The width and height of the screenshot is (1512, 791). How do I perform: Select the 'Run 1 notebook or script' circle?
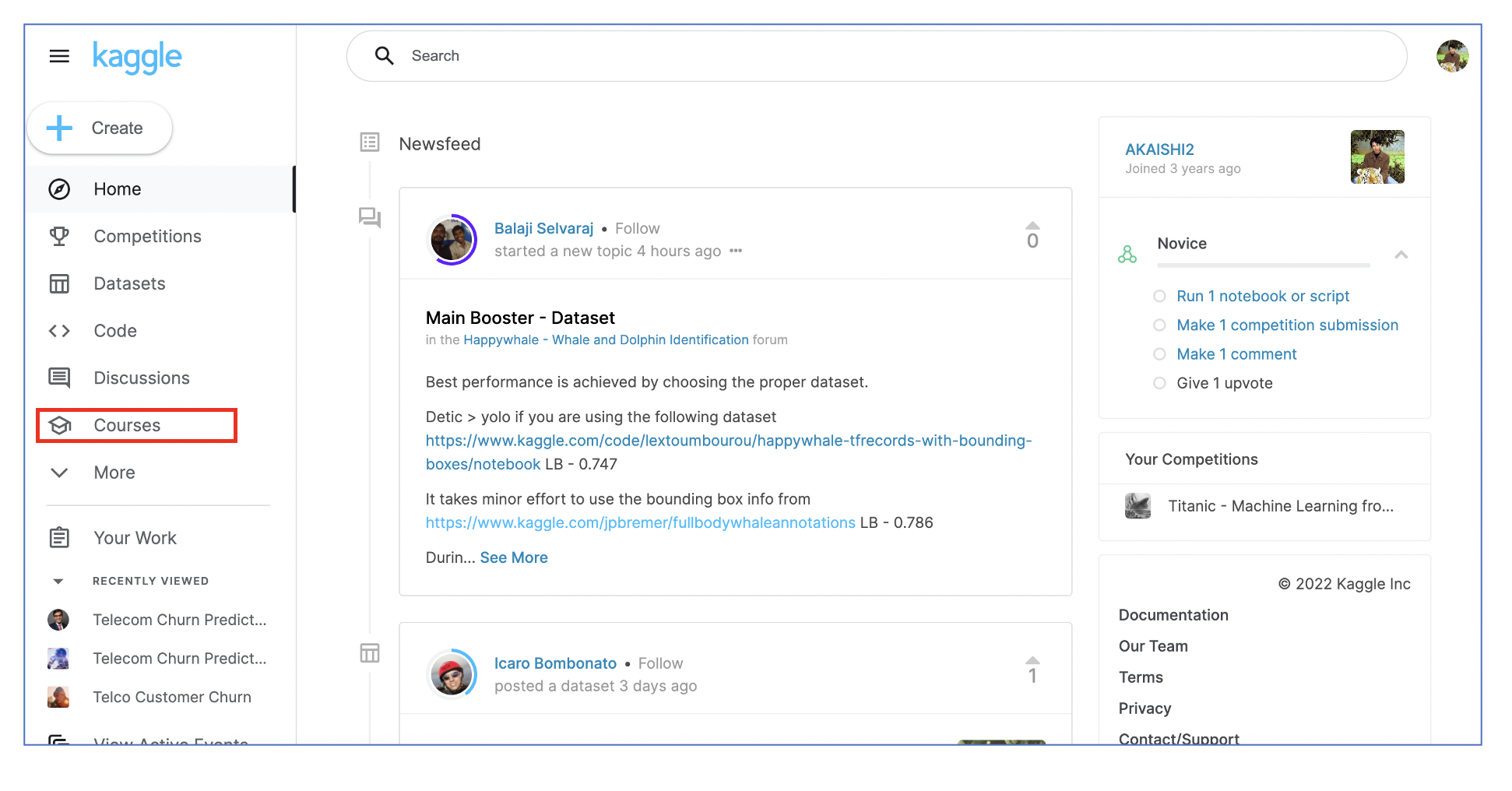[x=1159, y=296]
